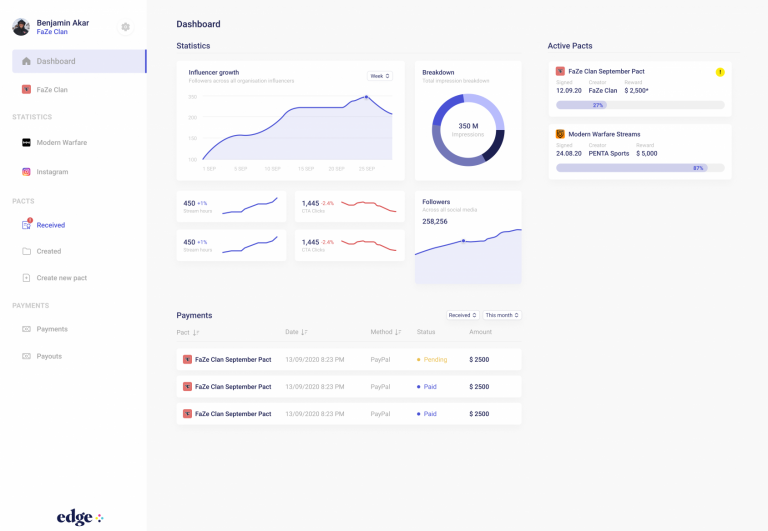Select the Pending payment row
The width and height of the screenshot is (768, 531).
click(349, 360)
